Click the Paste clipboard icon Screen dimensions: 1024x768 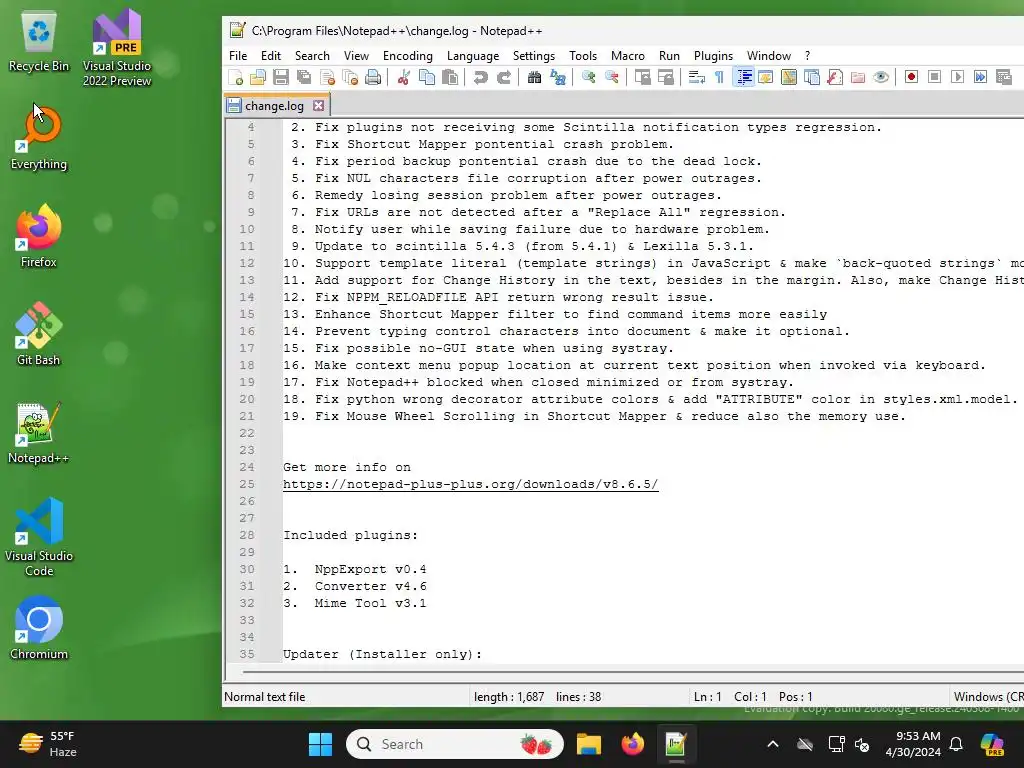coord(450,78)
